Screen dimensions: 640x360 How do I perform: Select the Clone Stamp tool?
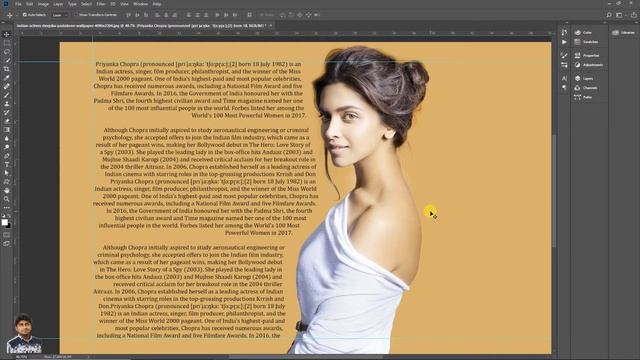point(7,104)
